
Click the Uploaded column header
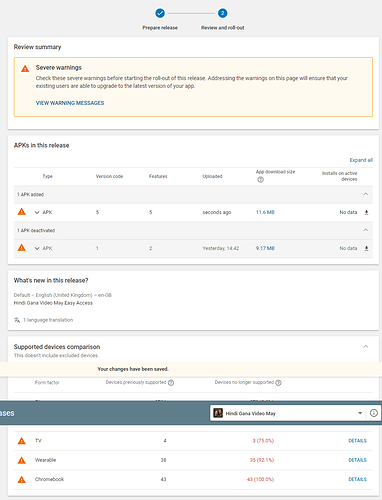[x=212, y=176]
